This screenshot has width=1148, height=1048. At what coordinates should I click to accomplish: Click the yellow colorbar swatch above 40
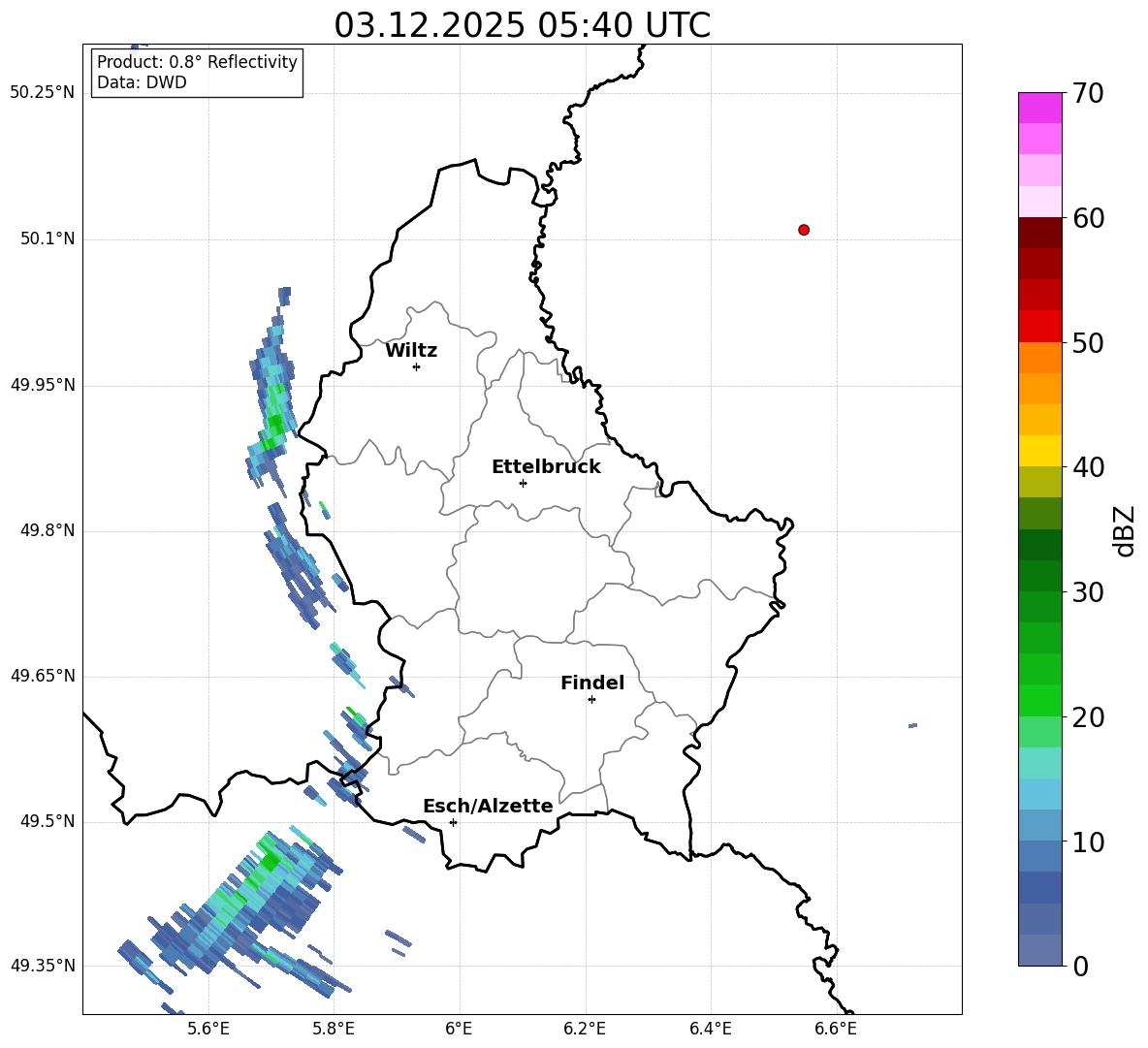coord(1039,451)
